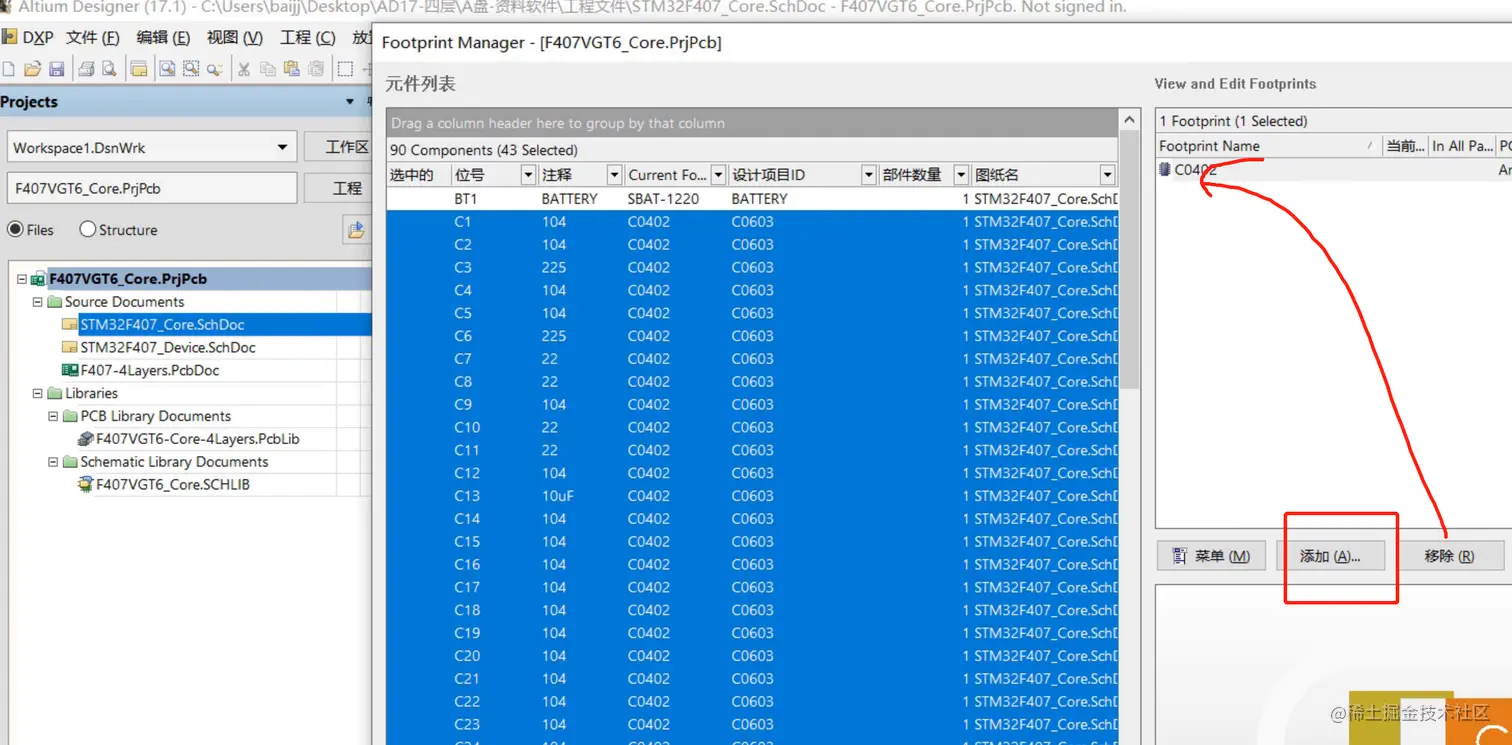This screenshot has height=745, width=1512.
Task: Click the Print Preview icon
Action: (x=109, y=69)
